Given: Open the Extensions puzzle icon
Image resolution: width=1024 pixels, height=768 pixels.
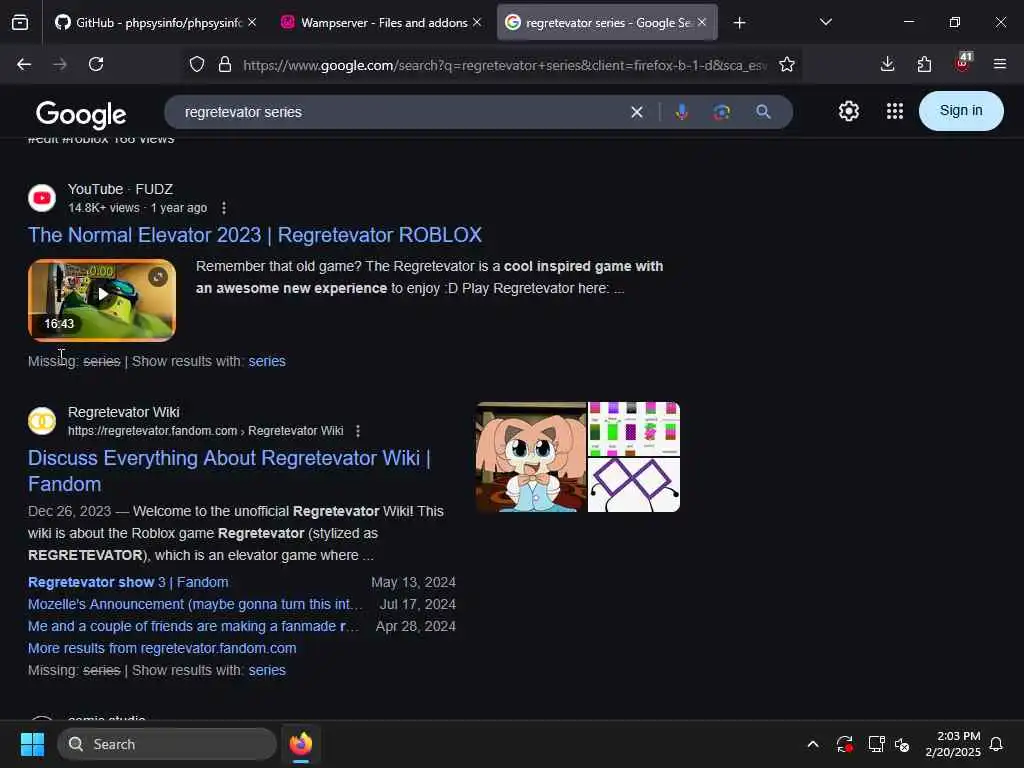Looking at the screenshot, I should tap(924, 64).
